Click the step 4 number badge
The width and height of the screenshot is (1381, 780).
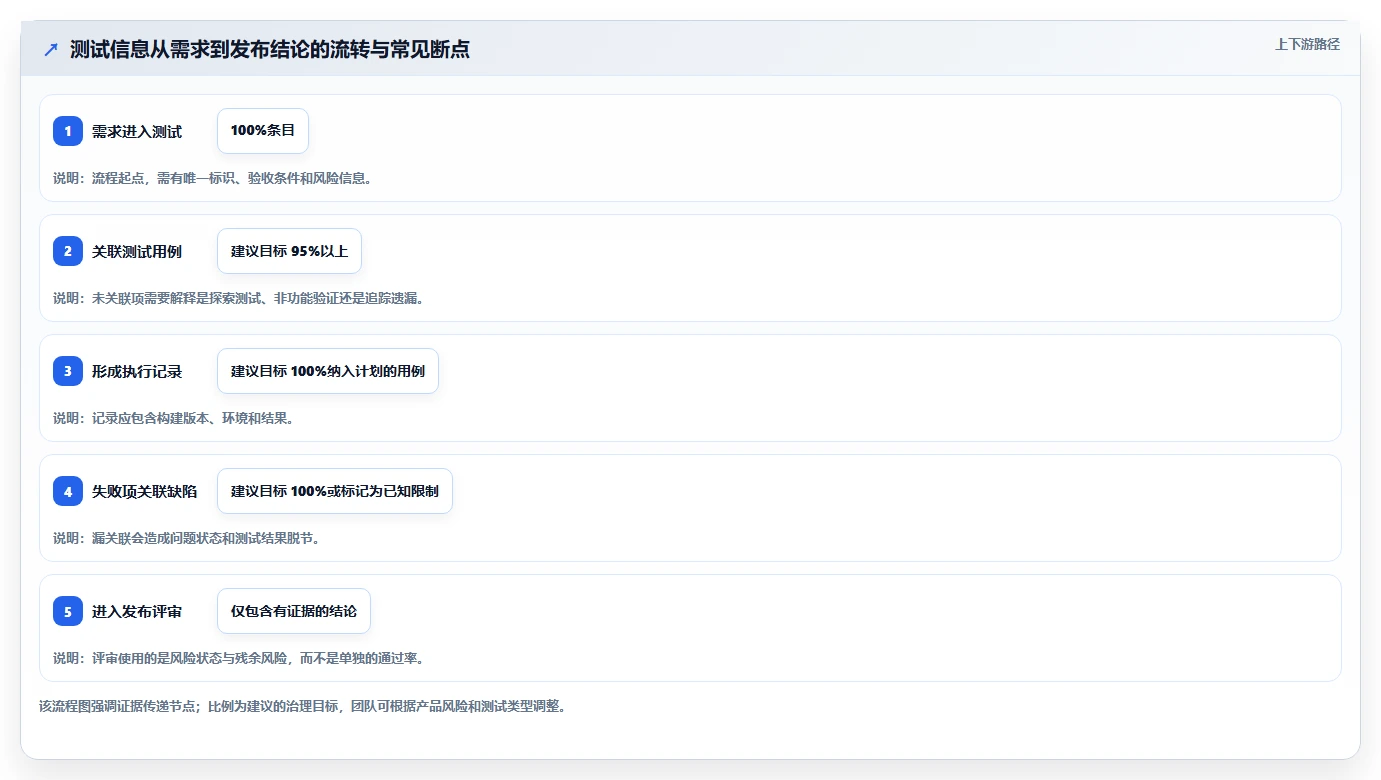68,491
